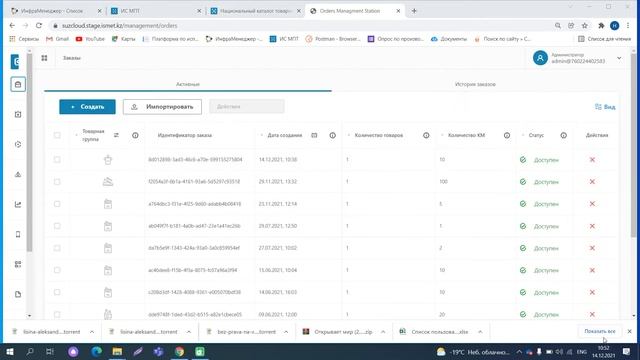Open info icon for Дата создания column

coord(332,135)
